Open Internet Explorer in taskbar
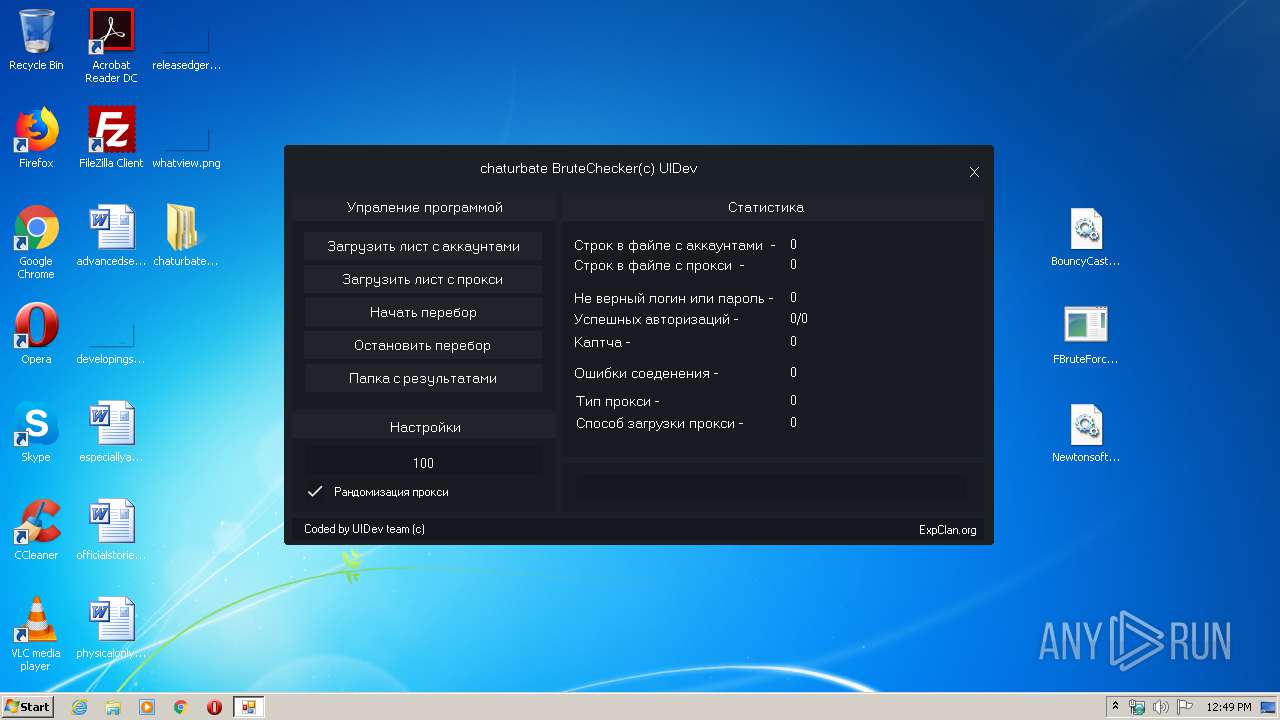The height and width of the screenshot is (720, 1280). [79, 707]
